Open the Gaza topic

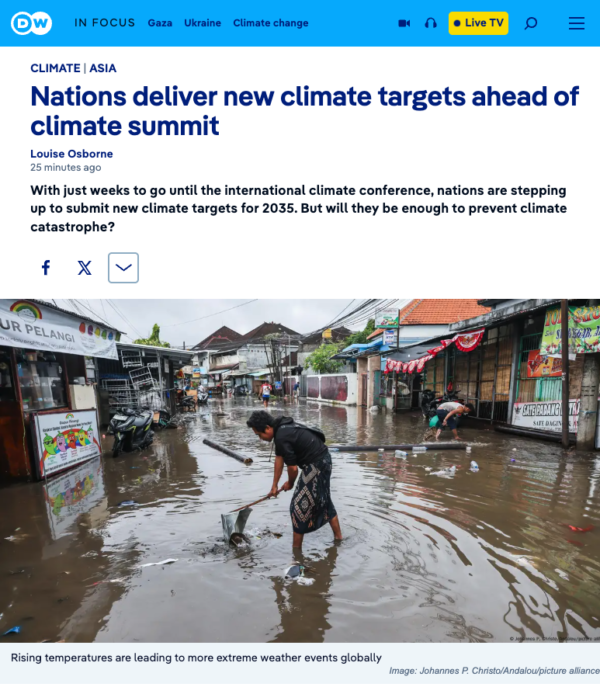tap(160, 23)
